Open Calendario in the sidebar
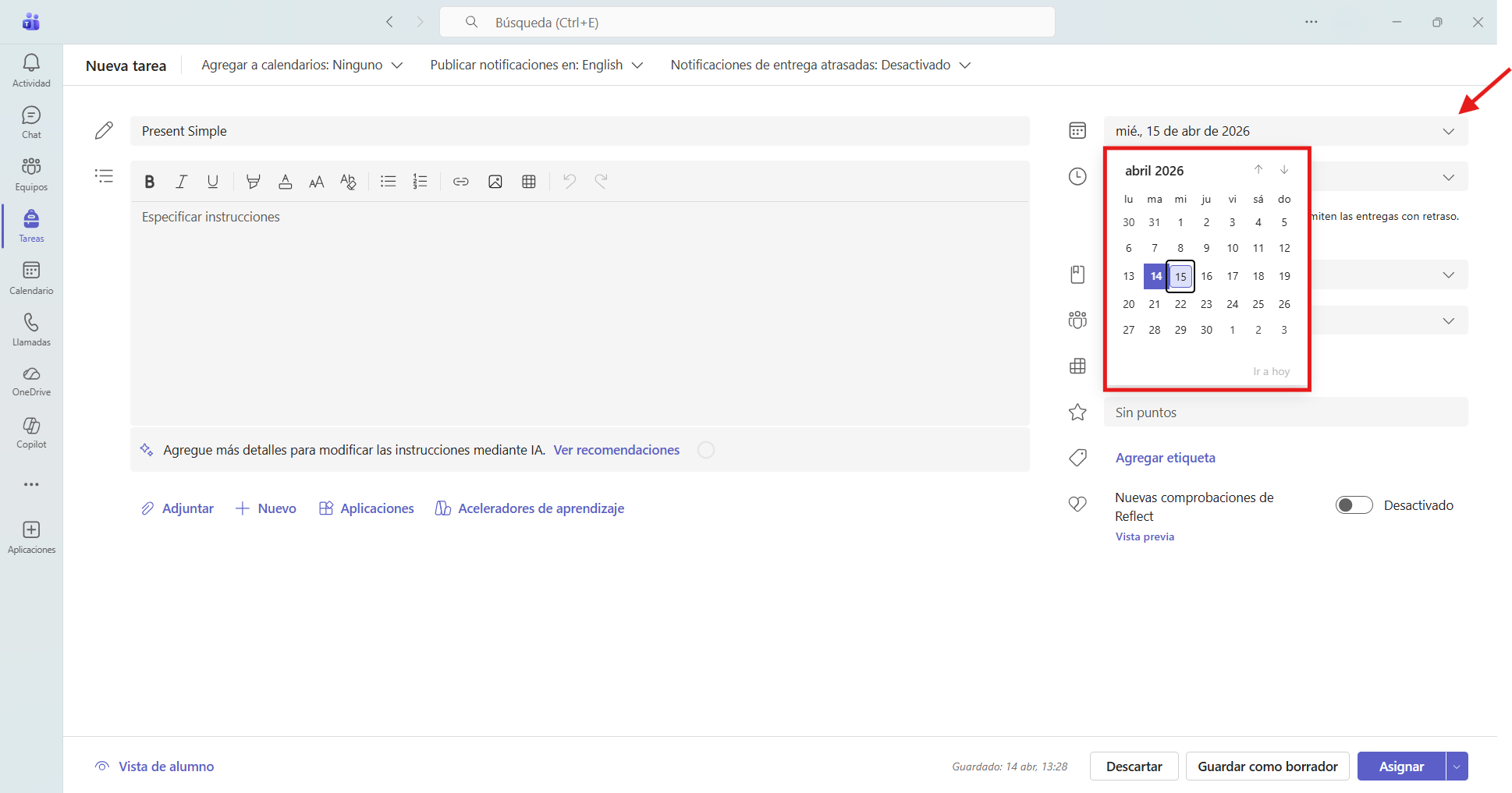Image resolution: width=1512 pixels, height=793 pixels. pyautogui.click(x=31, y=278)
